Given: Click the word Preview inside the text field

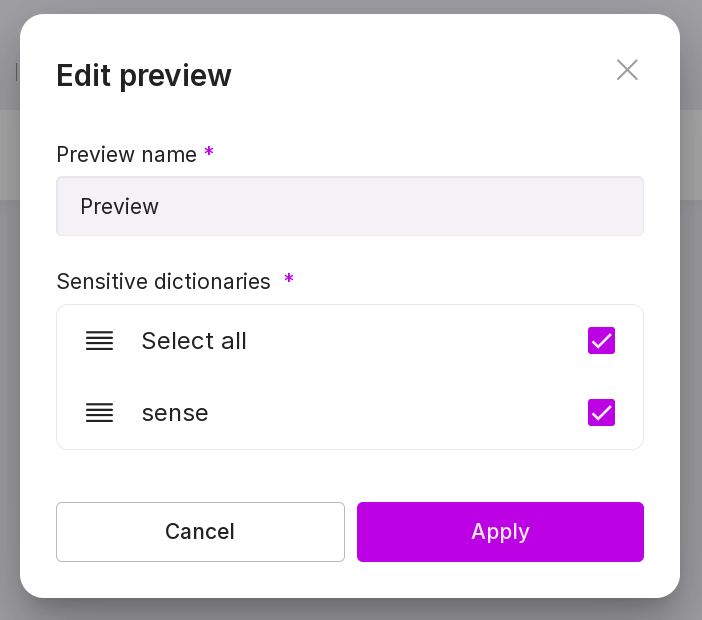Looking at the screenshot, I should 120,207.
